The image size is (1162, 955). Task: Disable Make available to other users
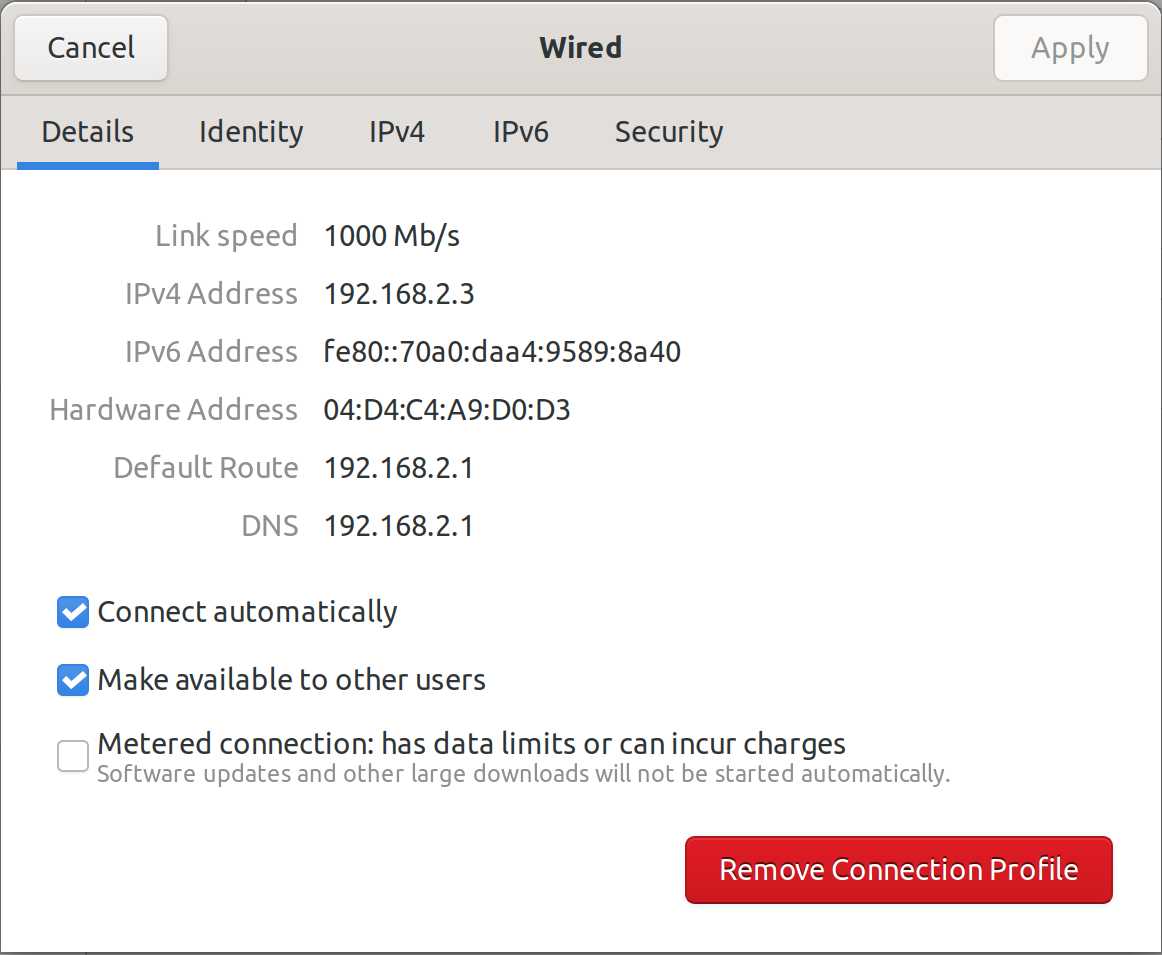coord(73,680)
